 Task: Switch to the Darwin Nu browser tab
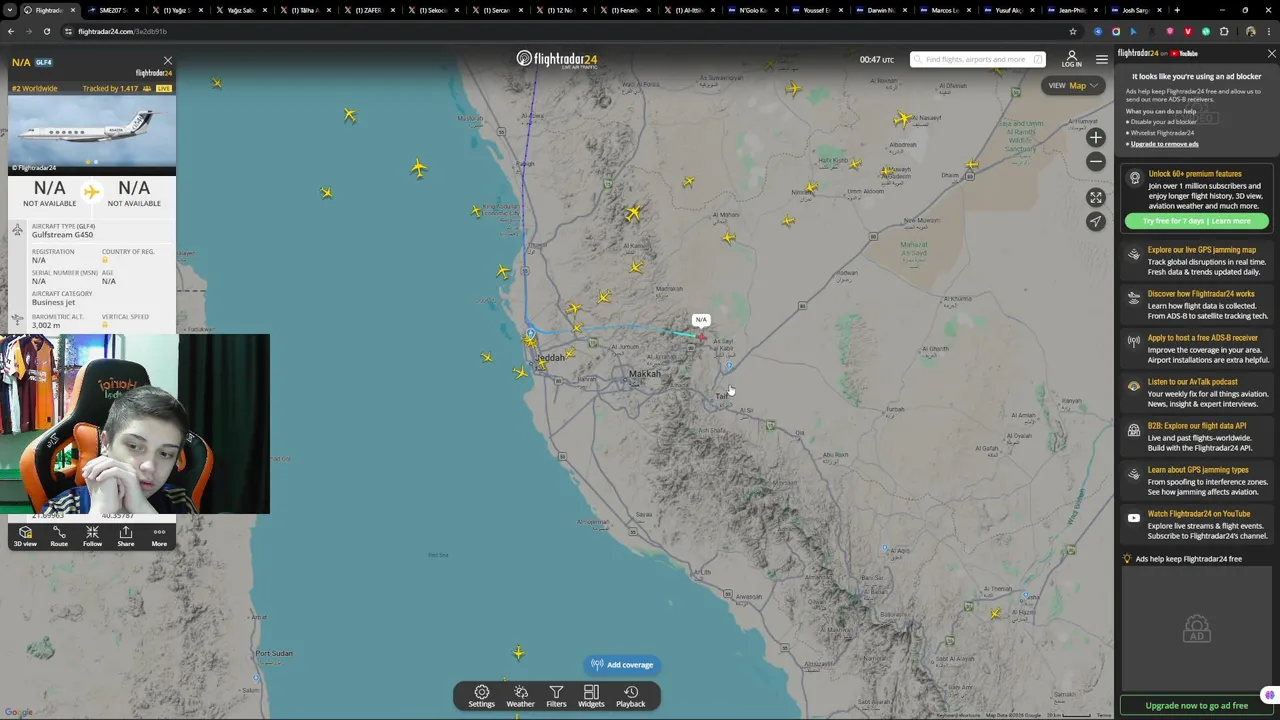[879, 10]
